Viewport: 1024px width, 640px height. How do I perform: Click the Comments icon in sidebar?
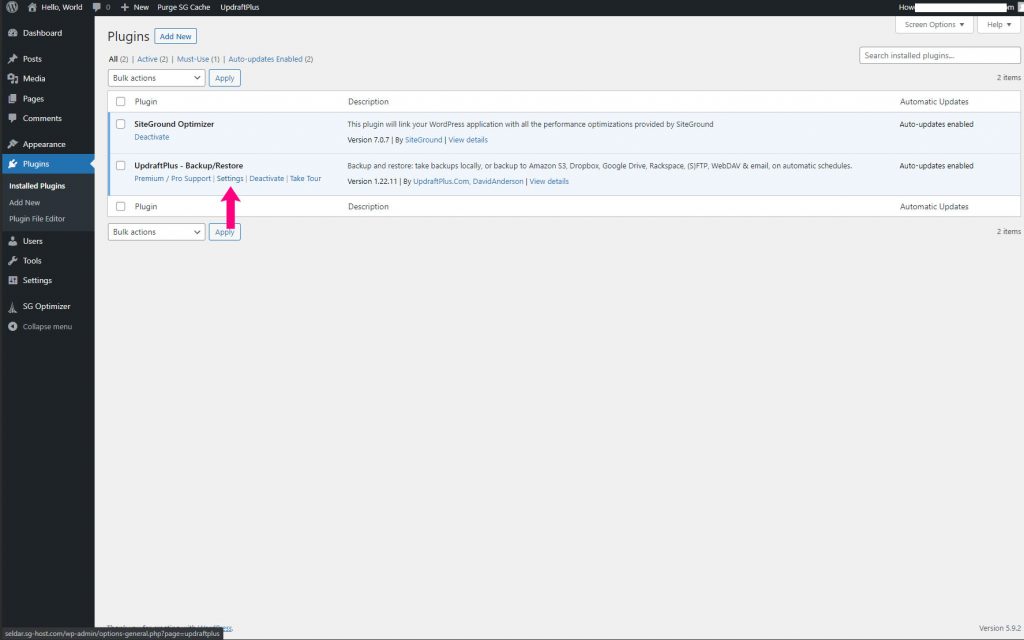tap(12, 118)
